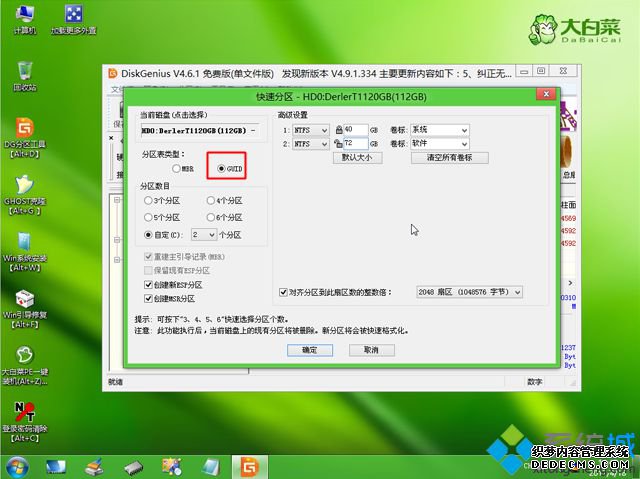Open the 回收站 recycle bin icon
640x479 pixels.
point(25,76)
